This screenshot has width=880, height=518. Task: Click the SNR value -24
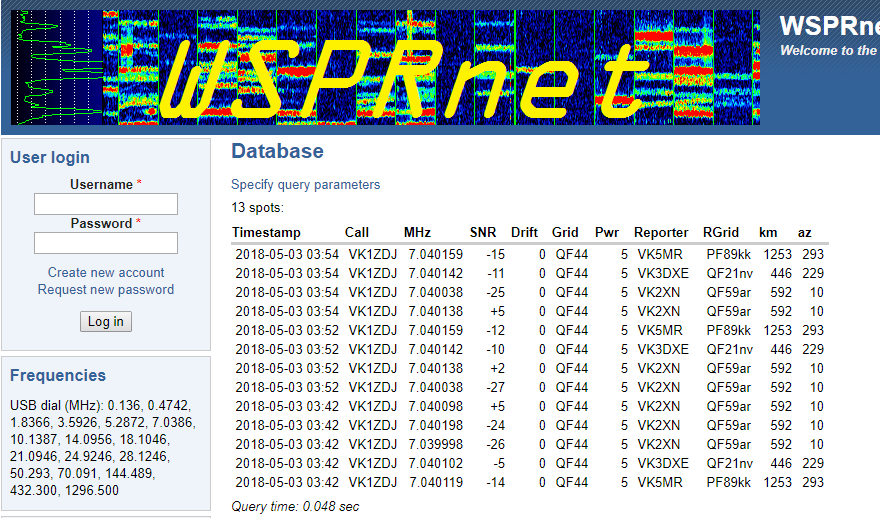pos(495,425)
